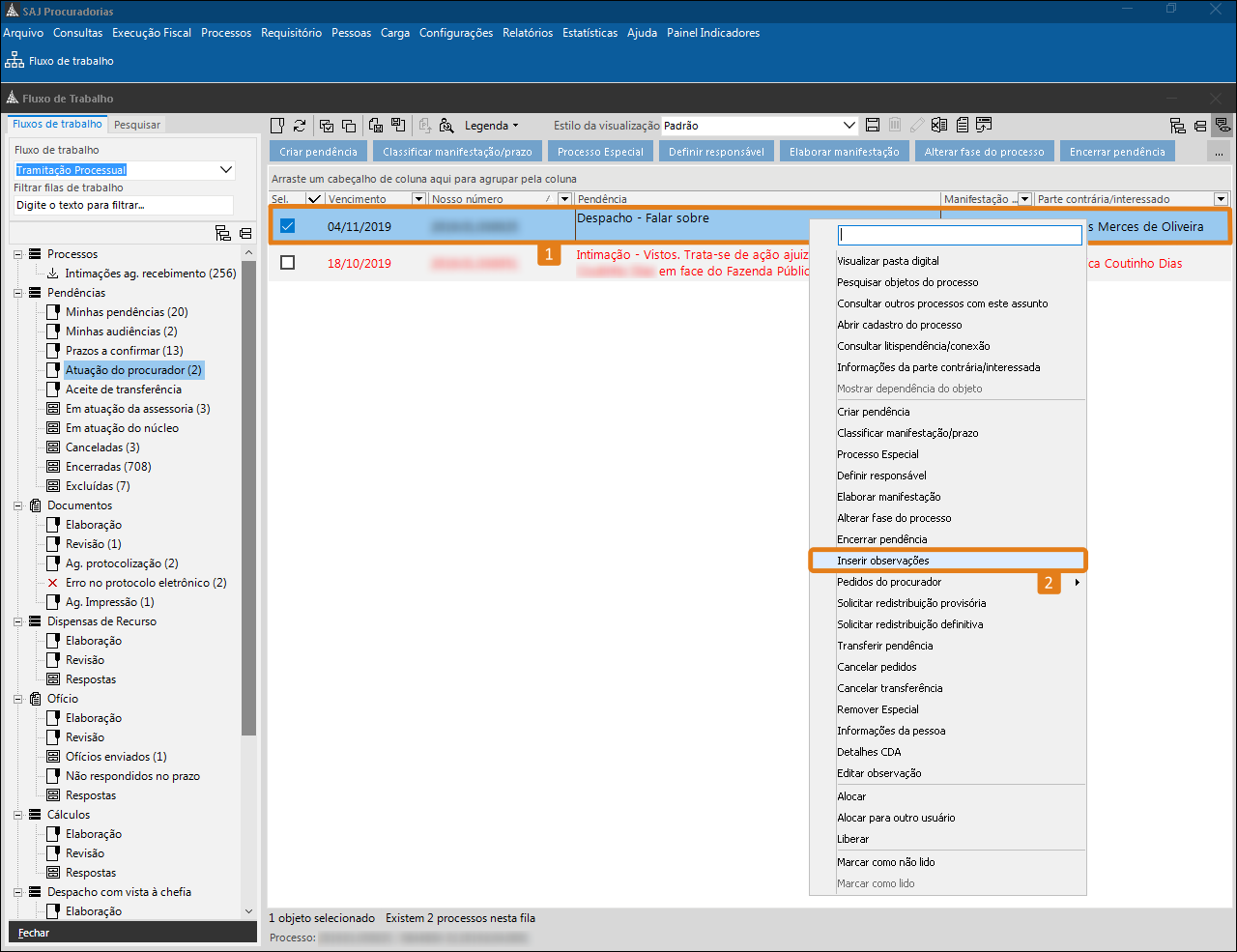
Task: Click drawer icon beside Ofícios enviados (1)
Action: click(53, 757)
